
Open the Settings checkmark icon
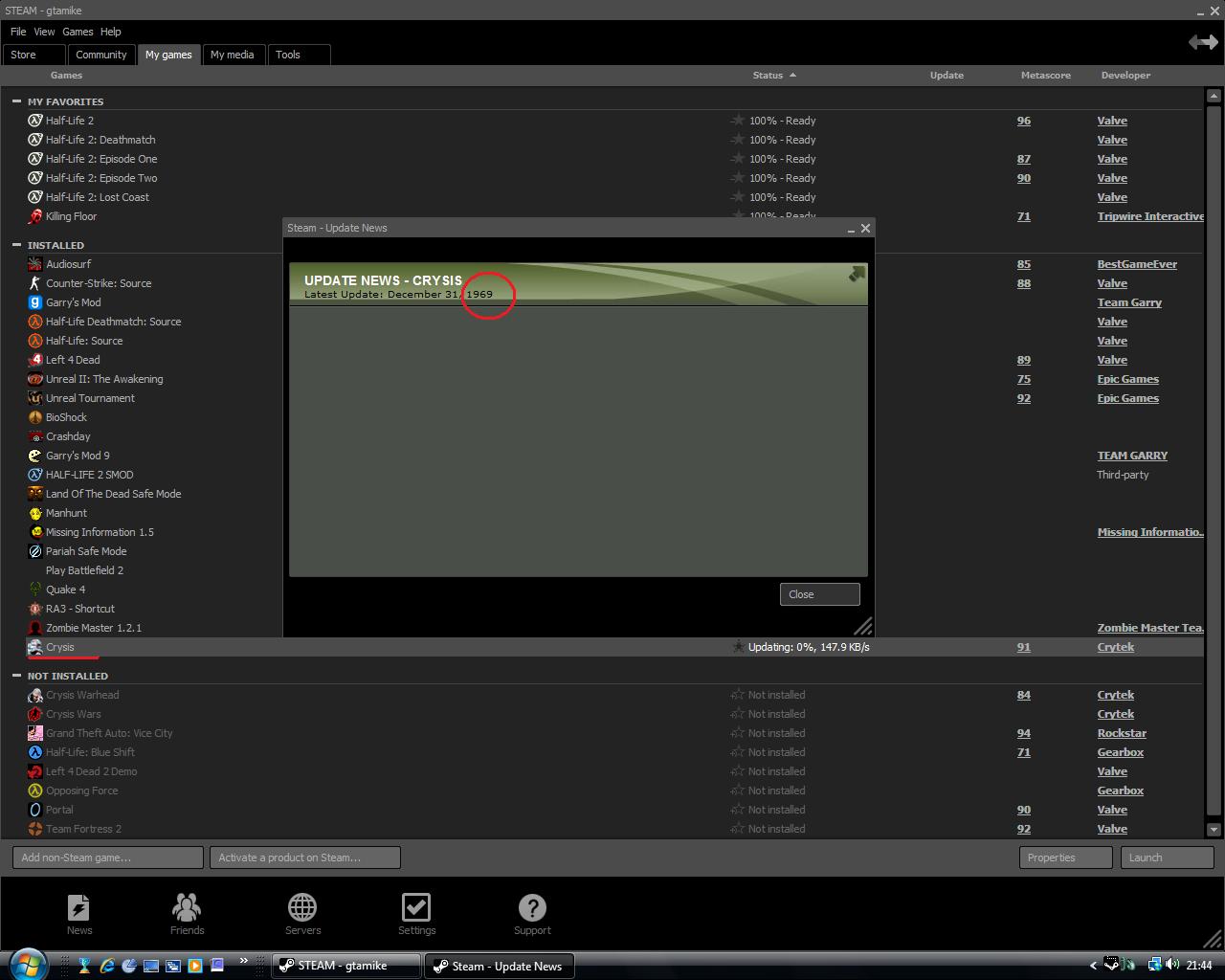pyautogui.click(x=416, y=908)
